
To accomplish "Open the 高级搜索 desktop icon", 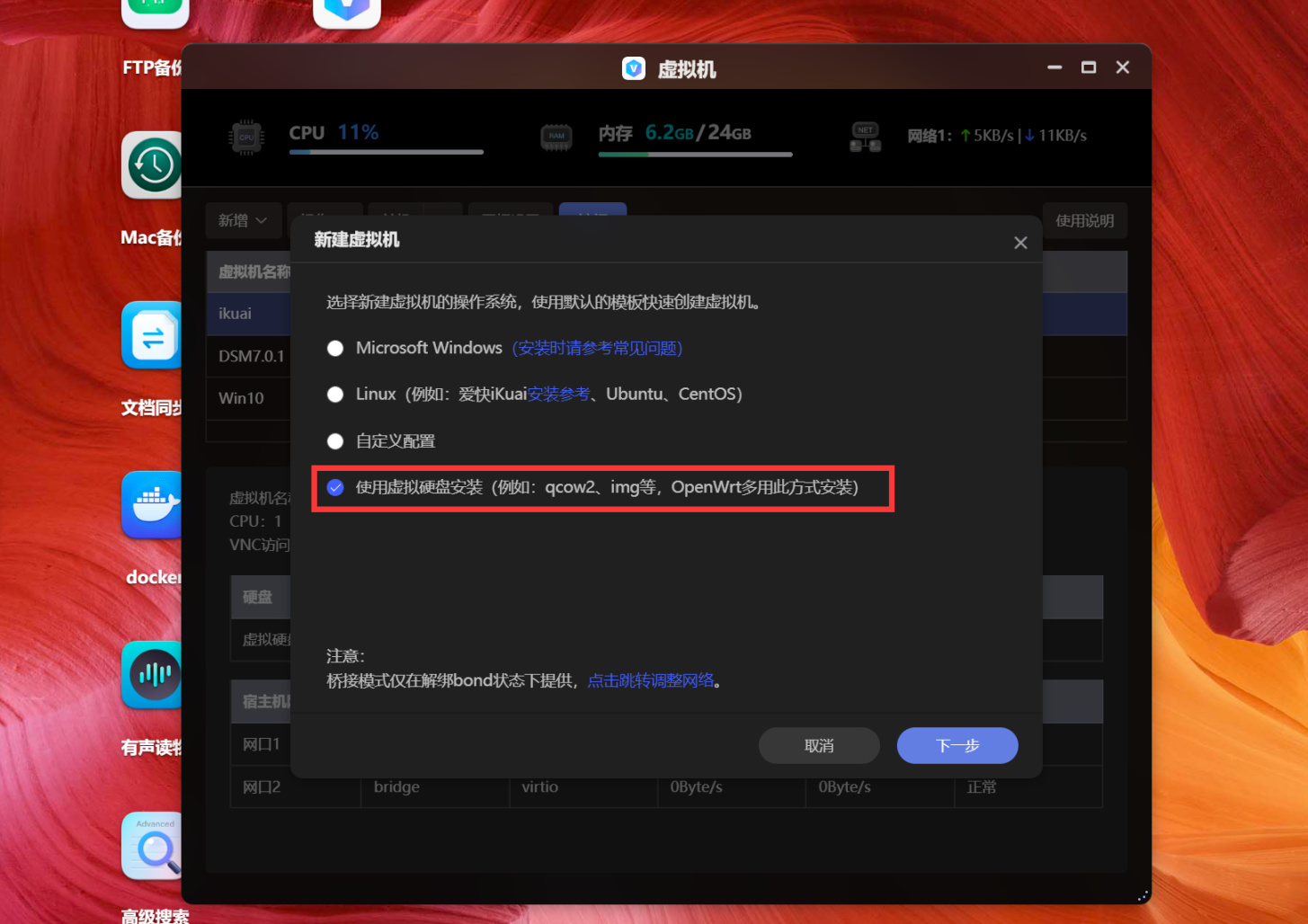I will (x=152, y=846).
